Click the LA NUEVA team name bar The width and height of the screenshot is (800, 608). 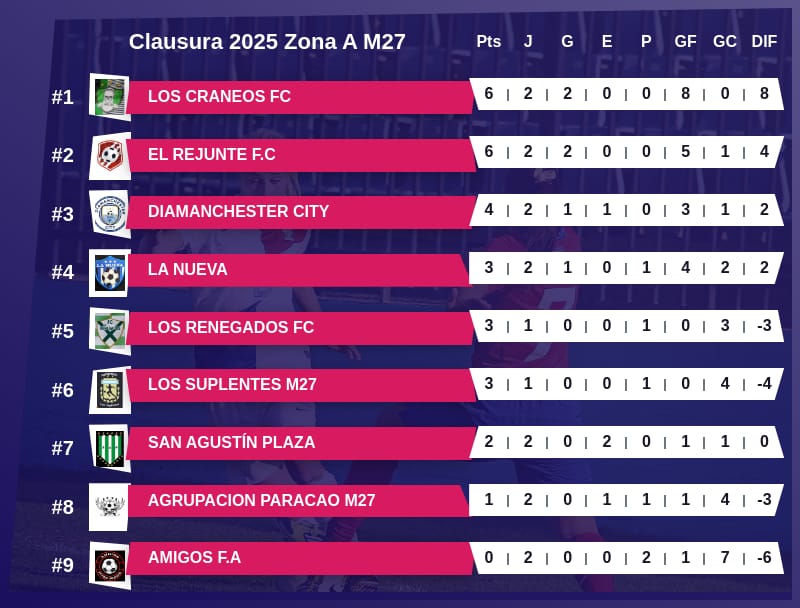(x=187, y=270)
